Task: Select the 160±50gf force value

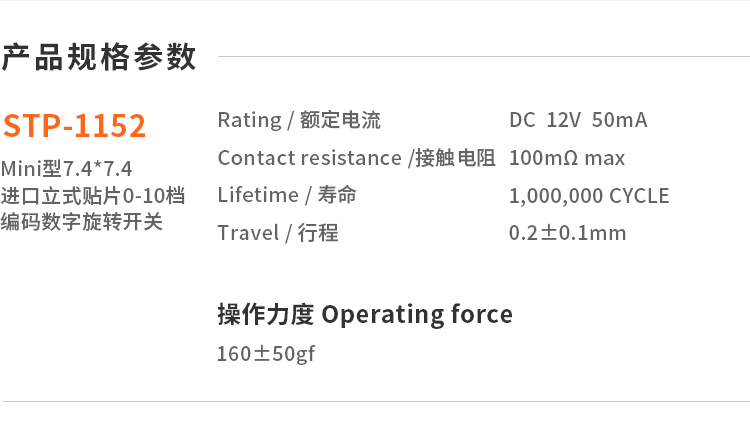Action: (x=266, y=354)
